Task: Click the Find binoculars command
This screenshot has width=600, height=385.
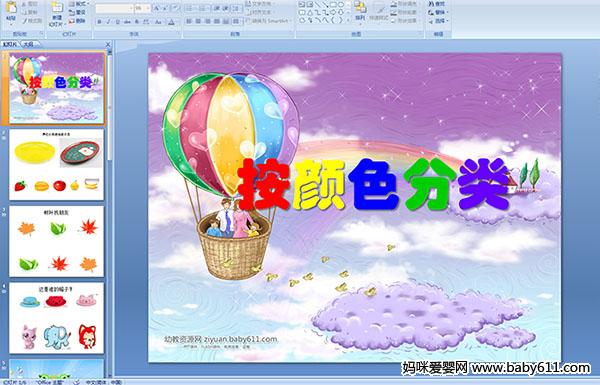Action: click(437, 4)
